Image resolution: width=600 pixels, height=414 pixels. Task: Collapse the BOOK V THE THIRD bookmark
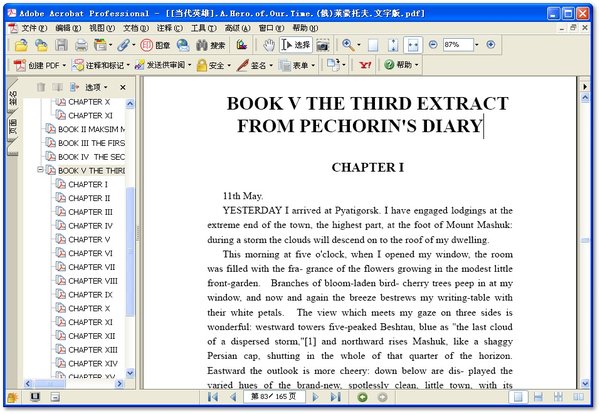pyautogui.click(x=40, y=170)
